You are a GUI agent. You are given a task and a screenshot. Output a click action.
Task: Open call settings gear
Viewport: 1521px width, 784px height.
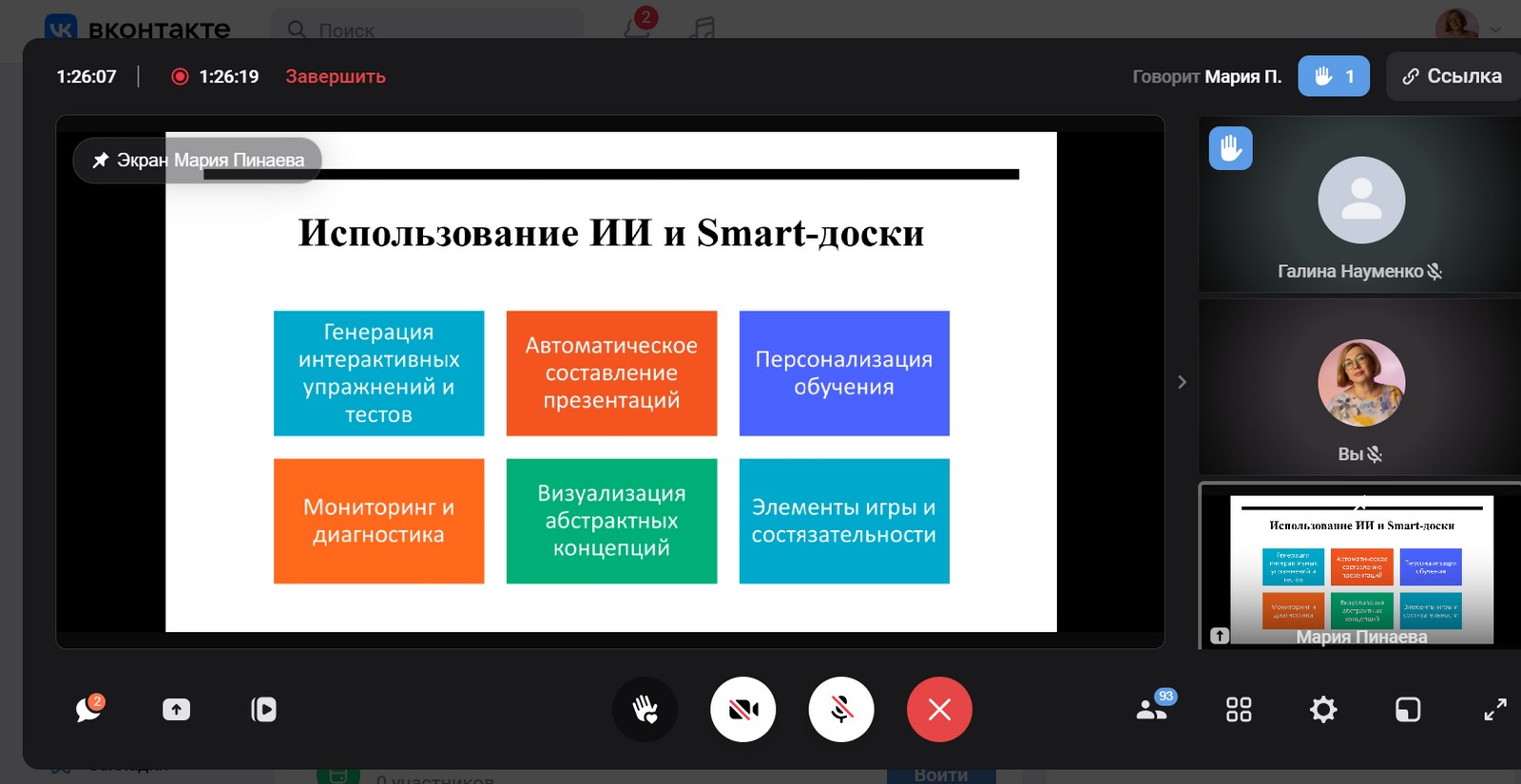1322,709
